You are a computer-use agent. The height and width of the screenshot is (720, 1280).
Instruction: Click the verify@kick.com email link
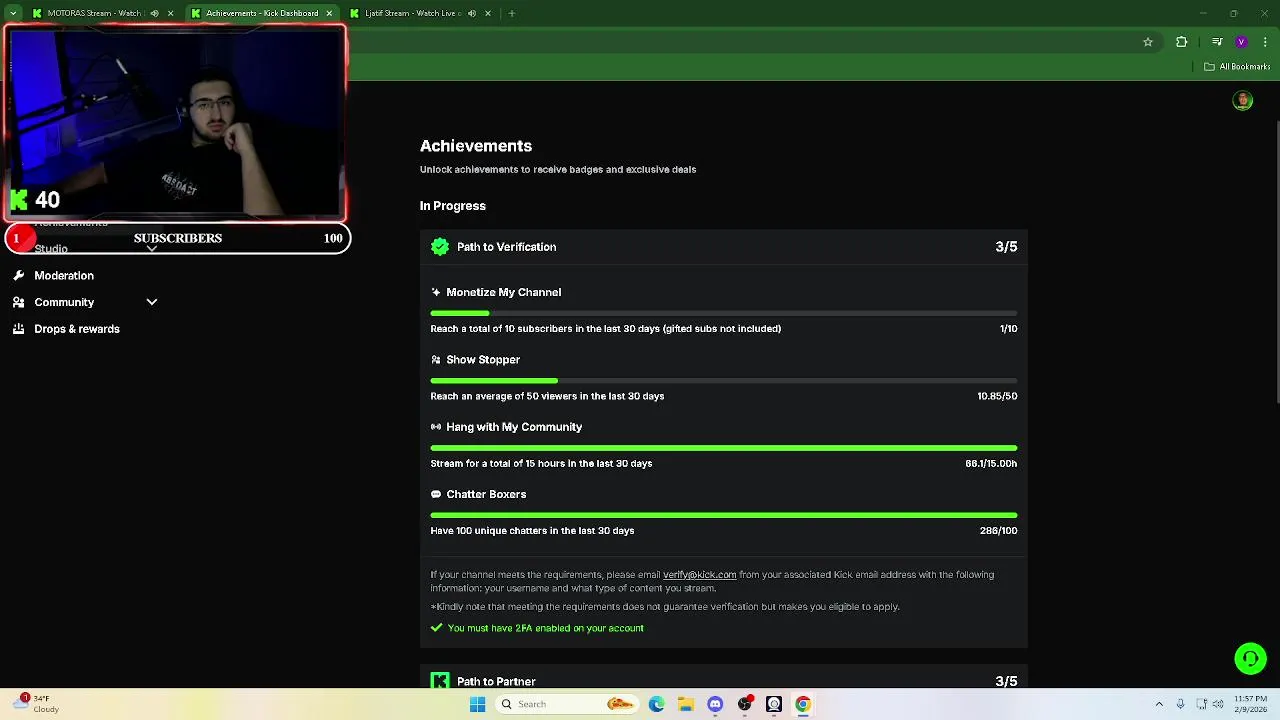click(700, 575)
